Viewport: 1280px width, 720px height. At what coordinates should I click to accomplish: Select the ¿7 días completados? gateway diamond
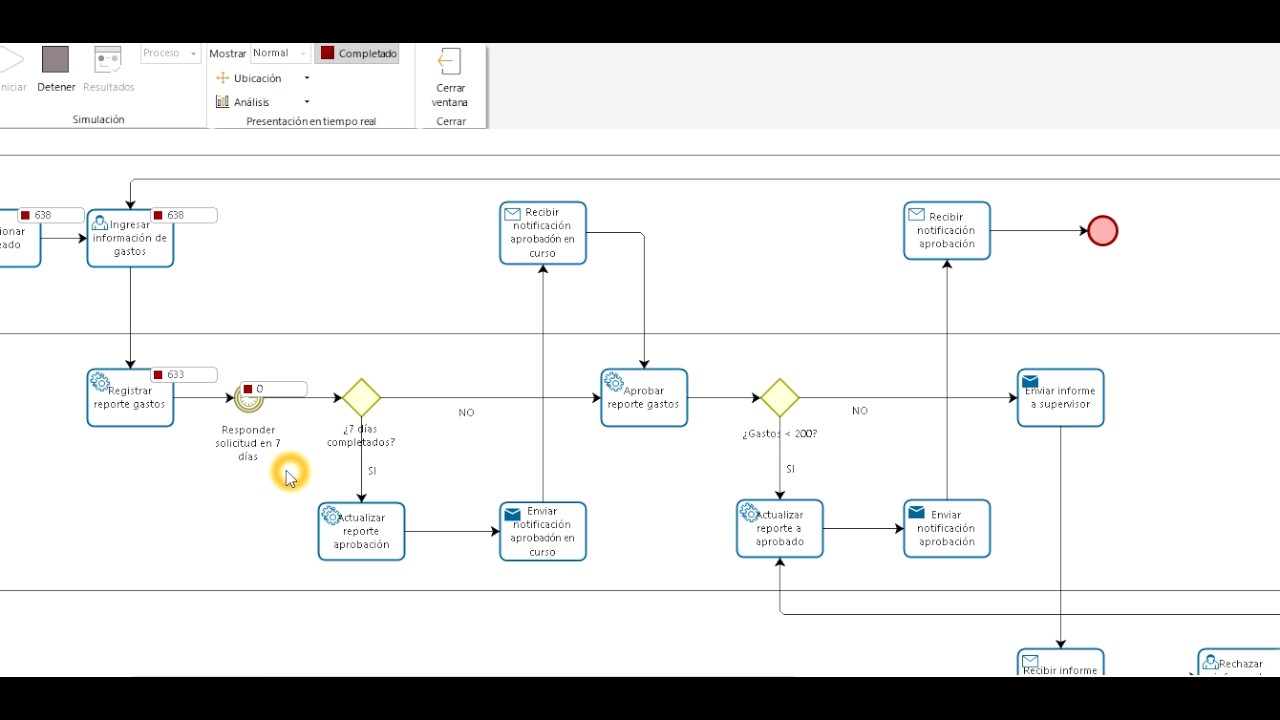click(361, 398)
